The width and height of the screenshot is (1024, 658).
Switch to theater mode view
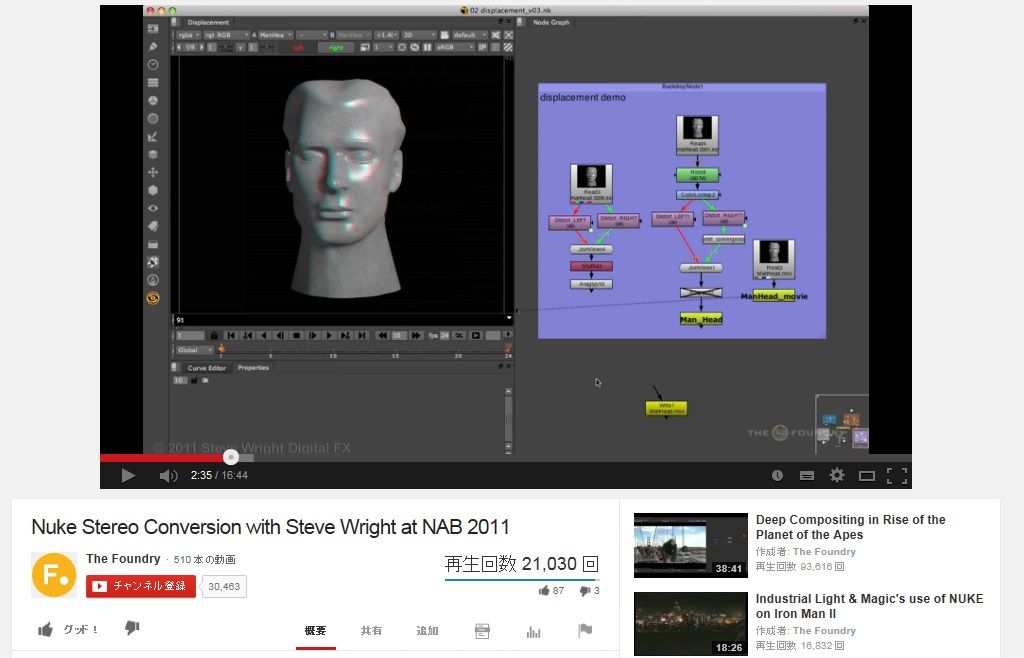coord(867,476)
